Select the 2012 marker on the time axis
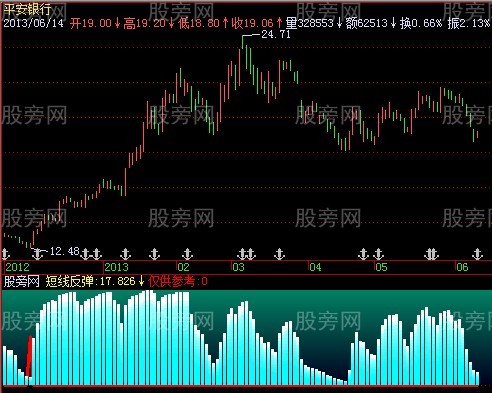The image size is (492, 393). pos(17,267)
